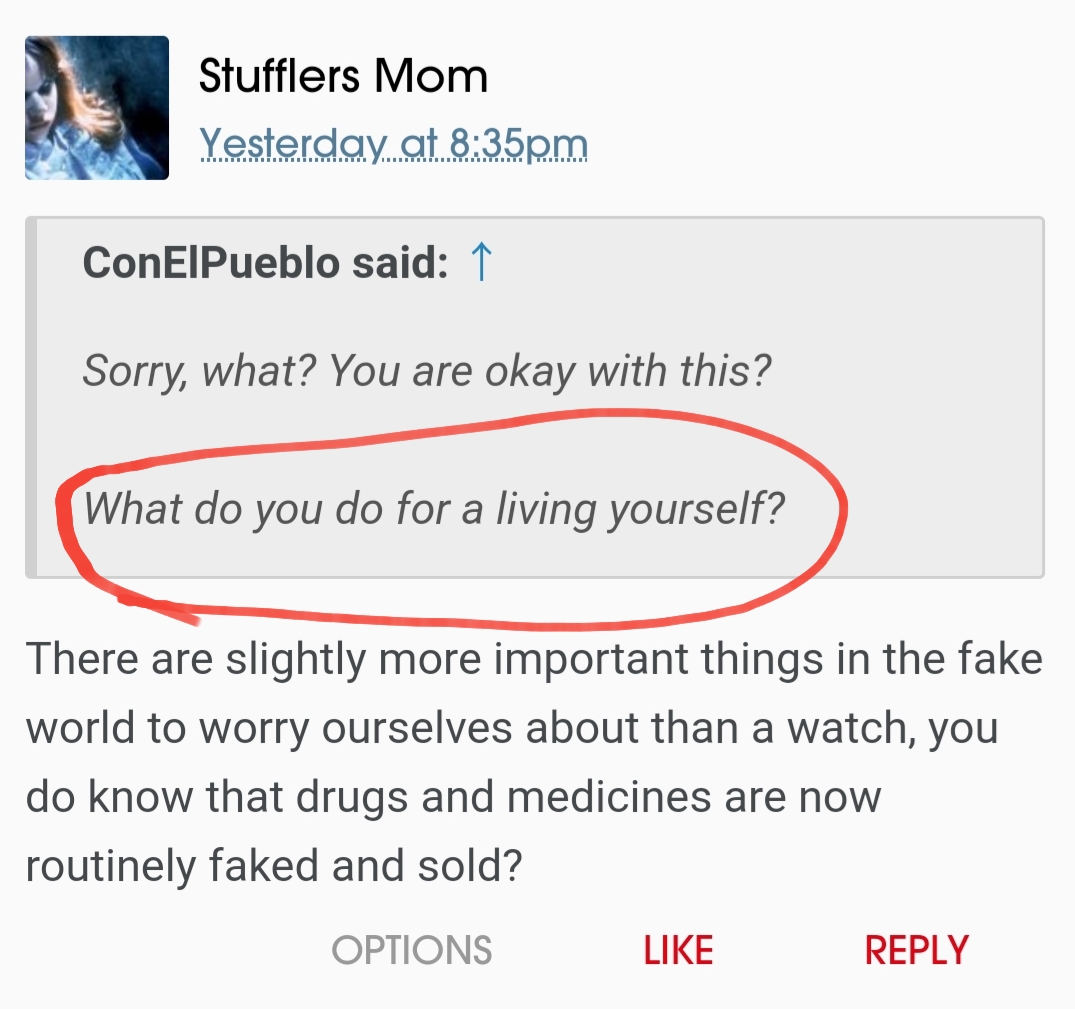Jump to original post via blue arrow

pos(481,263)
